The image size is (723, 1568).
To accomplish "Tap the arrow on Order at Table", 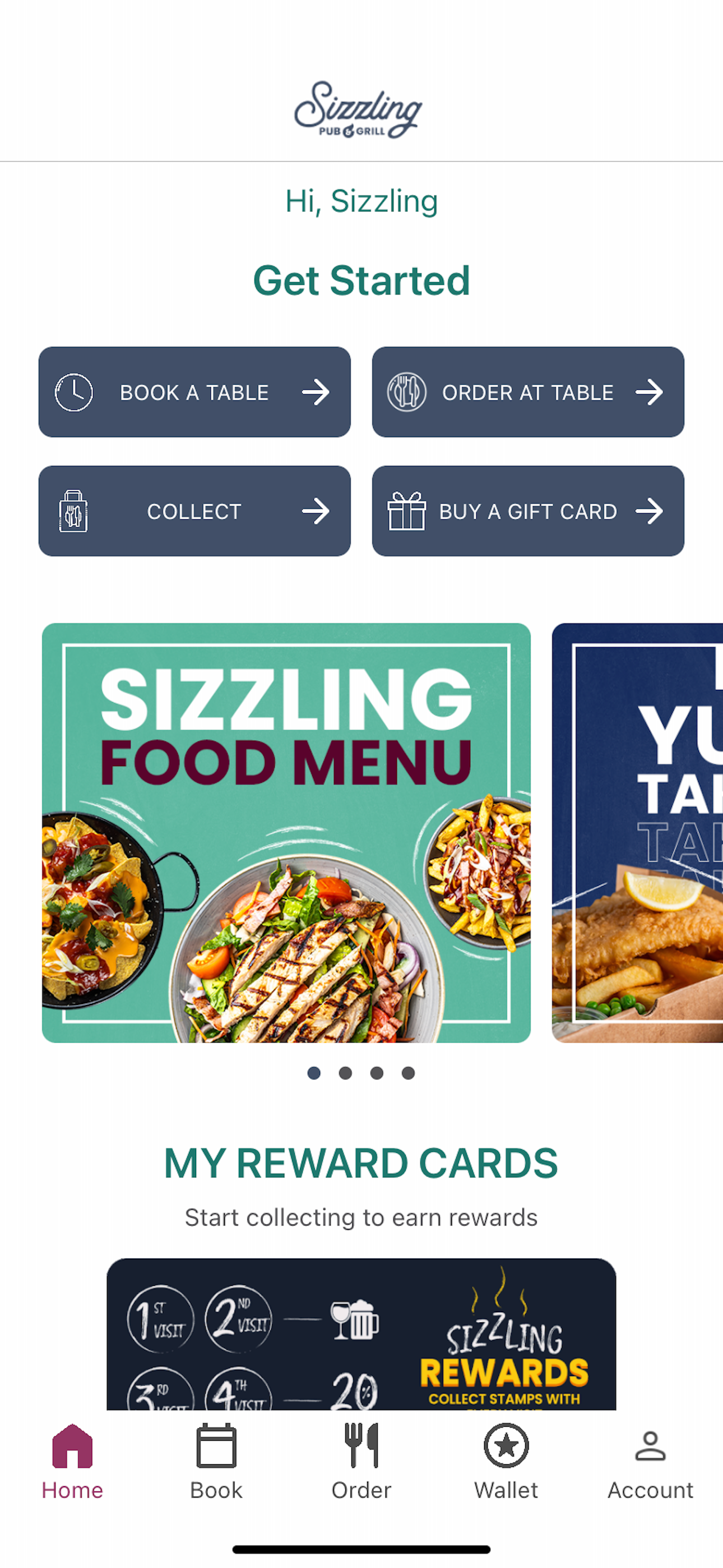I will tap(650, 392).
